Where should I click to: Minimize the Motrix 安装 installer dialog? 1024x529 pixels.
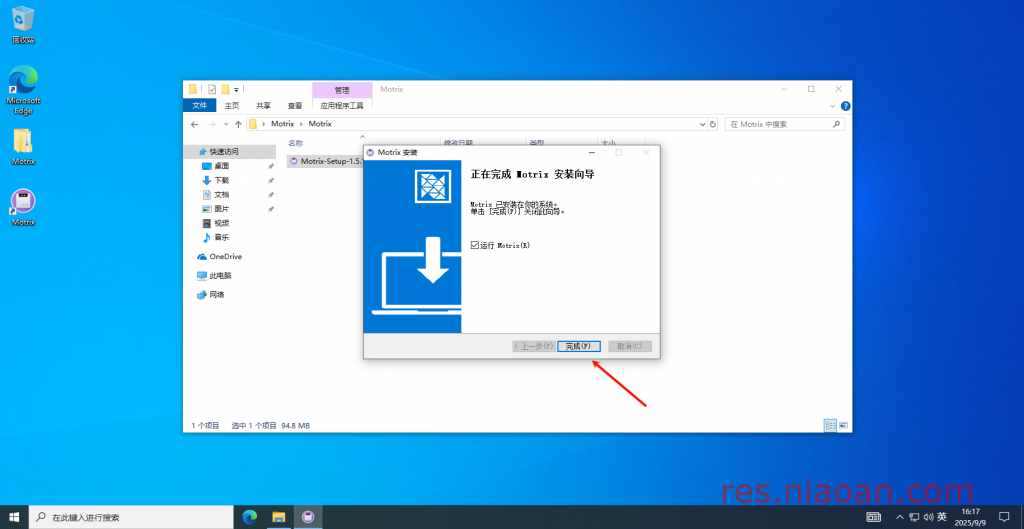[591, 152]
